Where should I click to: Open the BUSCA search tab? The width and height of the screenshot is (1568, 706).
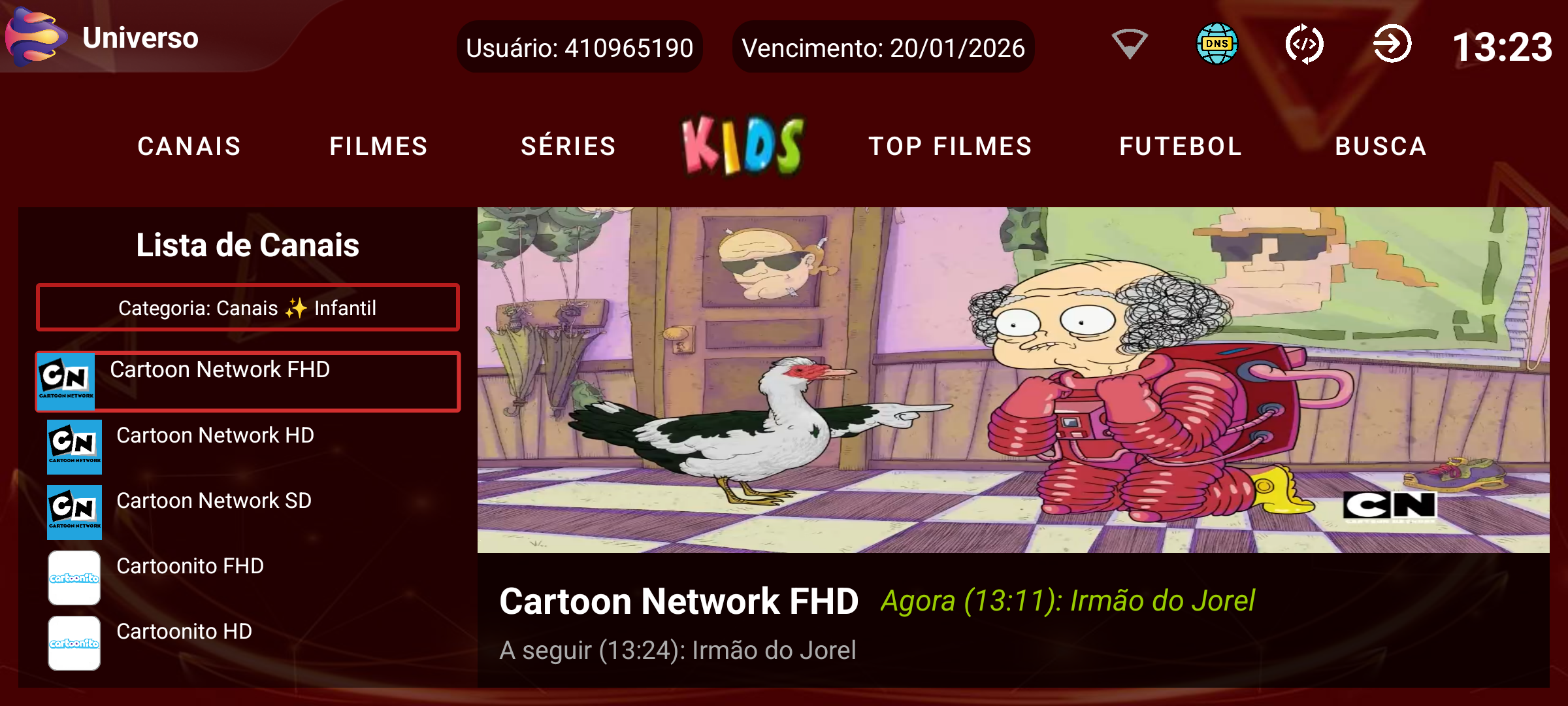pyautogui.click(x=1381, y=146)
